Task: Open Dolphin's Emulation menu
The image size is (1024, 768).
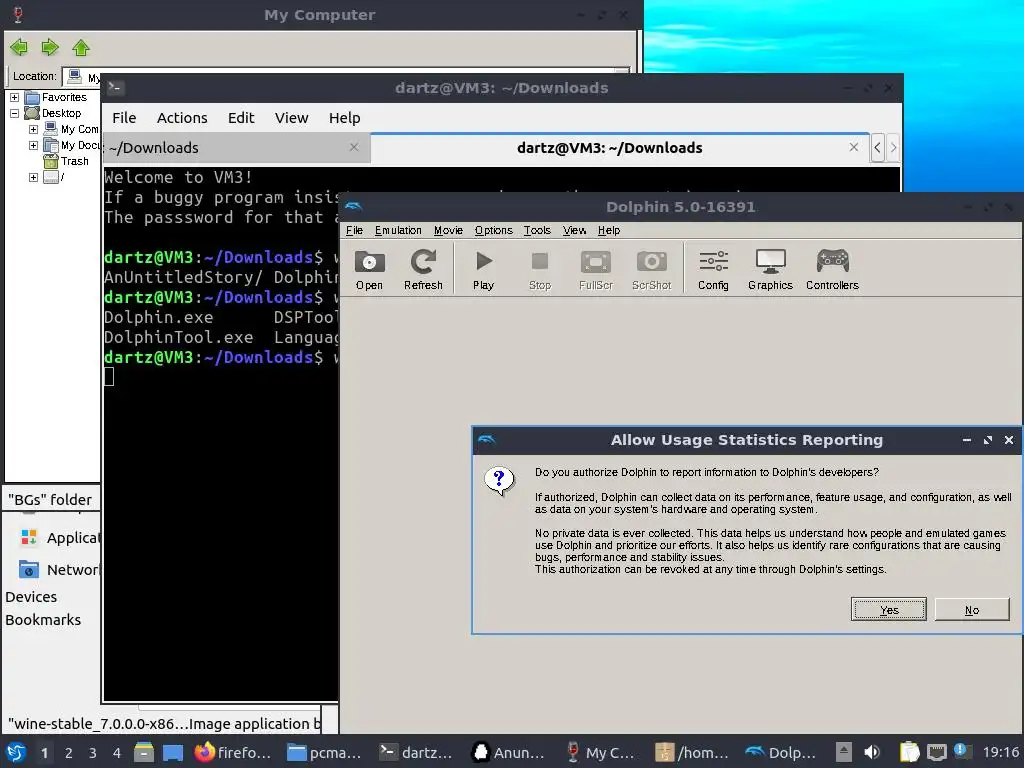Action: (x=398, y=231)
